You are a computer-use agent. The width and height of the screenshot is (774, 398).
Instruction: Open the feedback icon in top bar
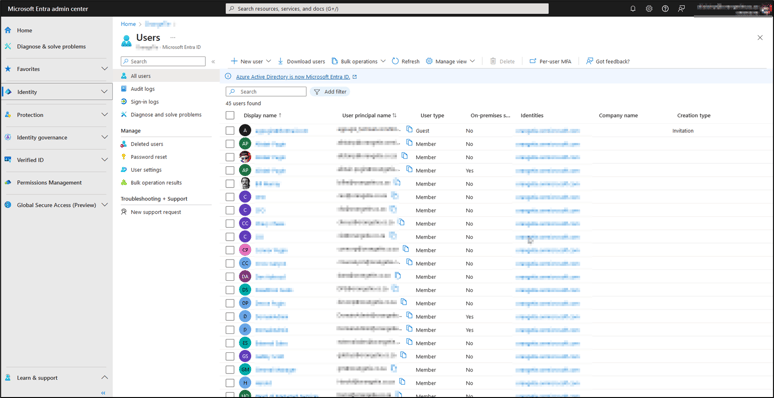[682, 9]
